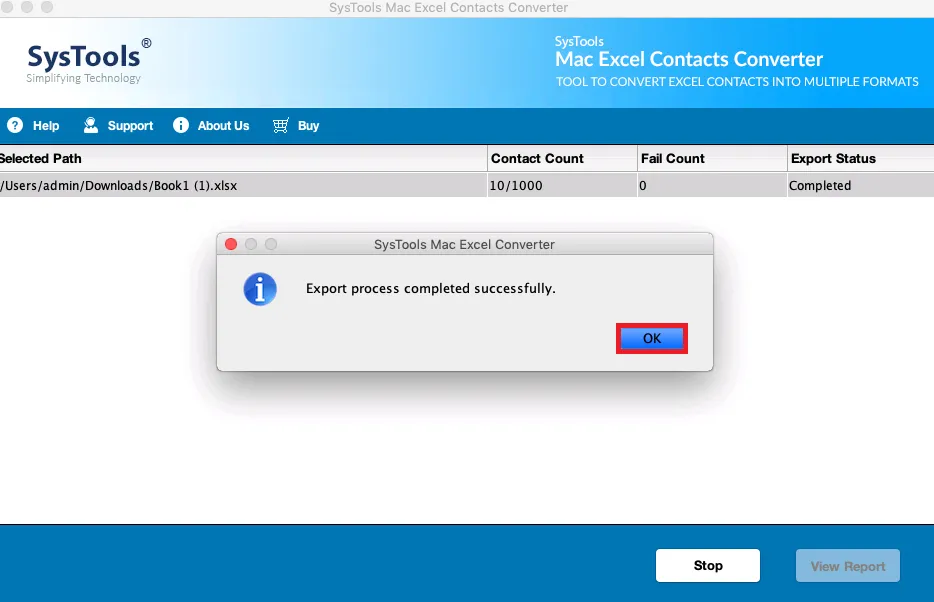Open the View Report button

click(x=848, y=565)
